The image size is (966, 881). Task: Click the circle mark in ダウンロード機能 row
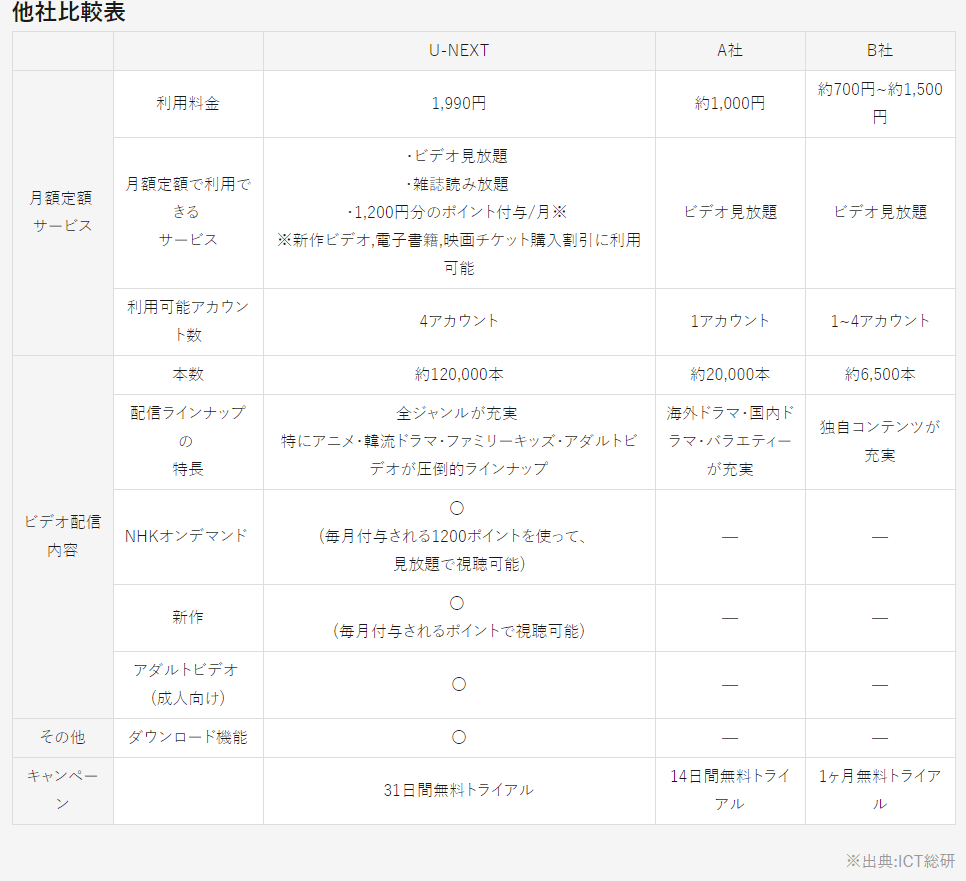coord(459,737)
